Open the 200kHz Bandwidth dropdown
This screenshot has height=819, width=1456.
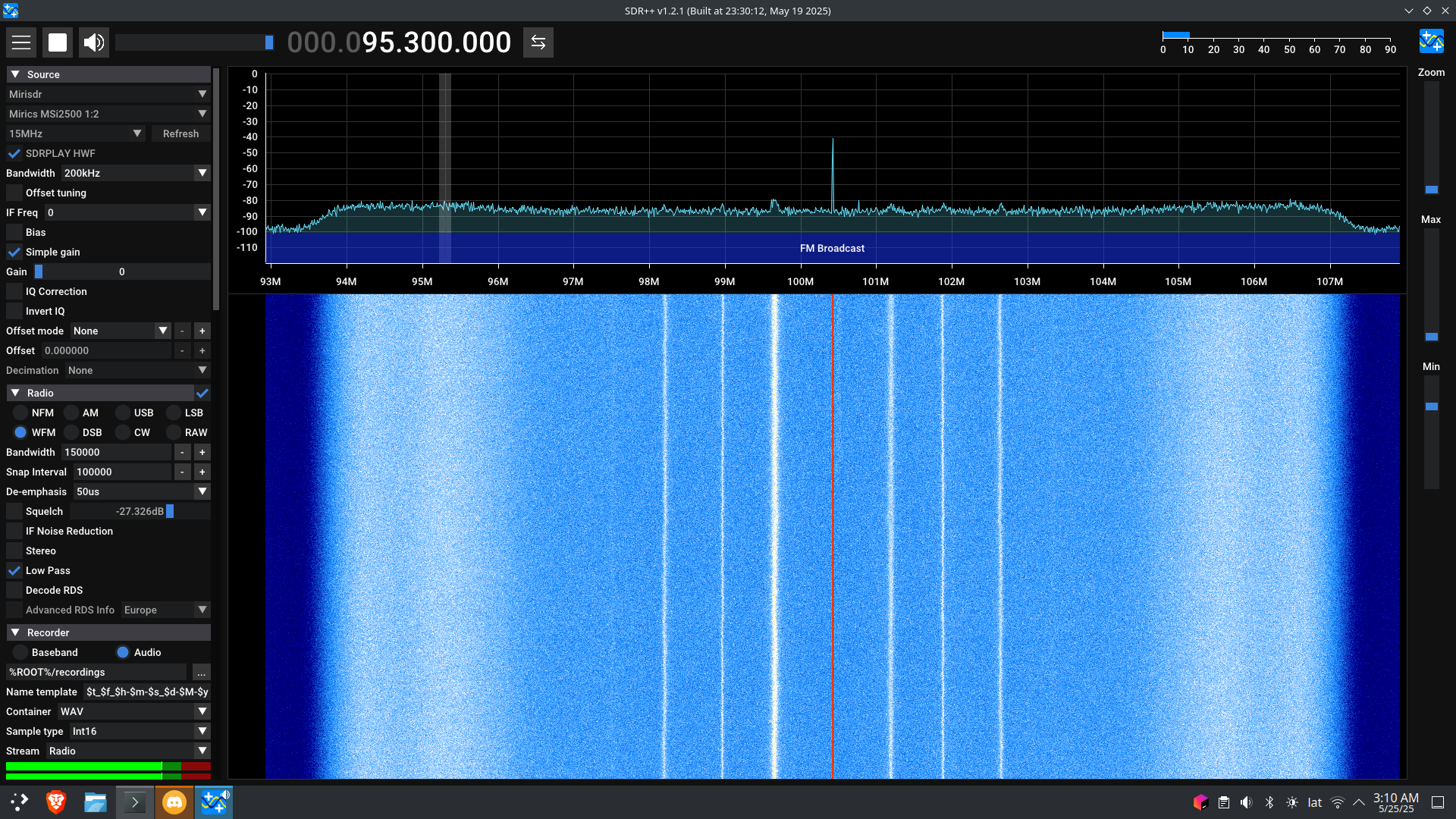click(x=136, y=173)
